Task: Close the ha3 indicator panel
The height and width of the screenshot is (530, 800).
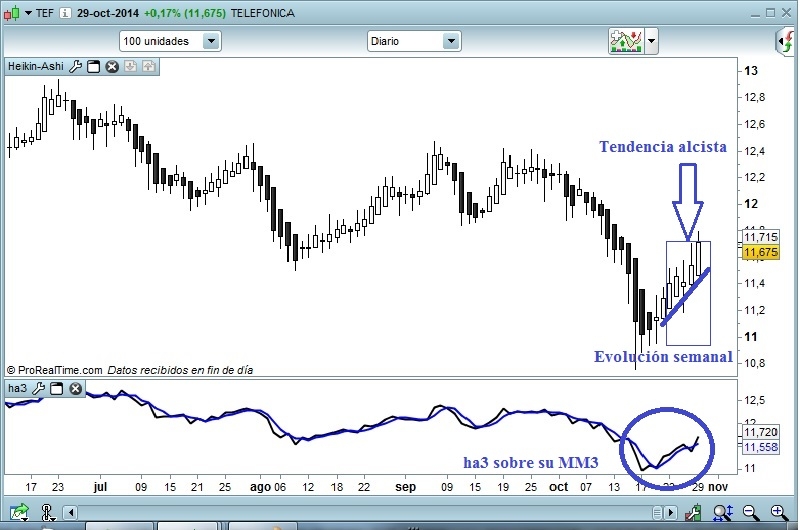Action: coord(76,389)
